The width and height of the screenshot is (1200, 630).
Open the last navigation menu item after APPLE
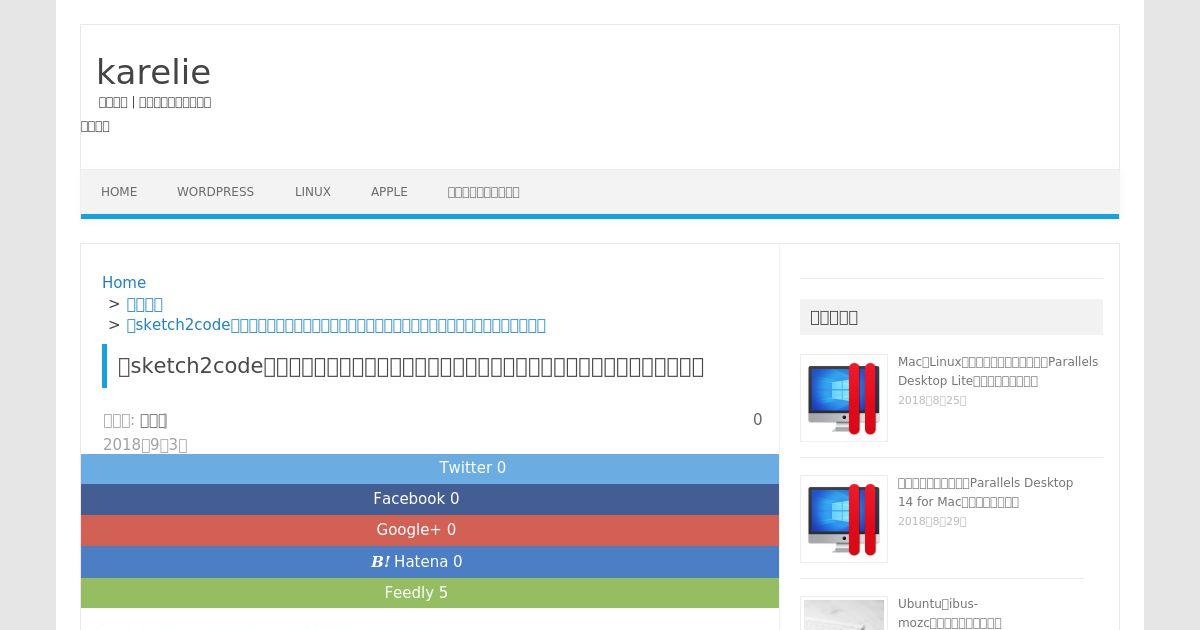pyautogui.click(x=483, y=192)
